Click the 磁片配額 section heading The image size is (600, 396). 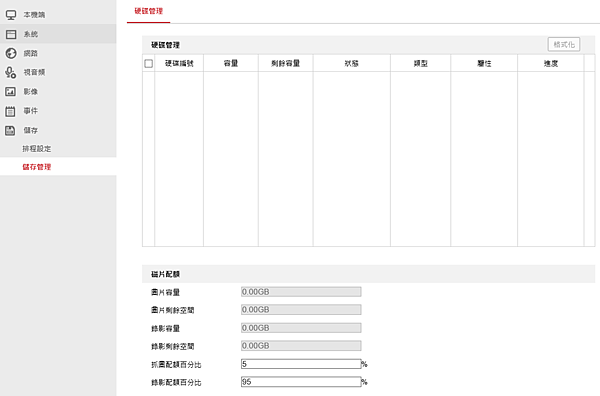tap(165, 274)
